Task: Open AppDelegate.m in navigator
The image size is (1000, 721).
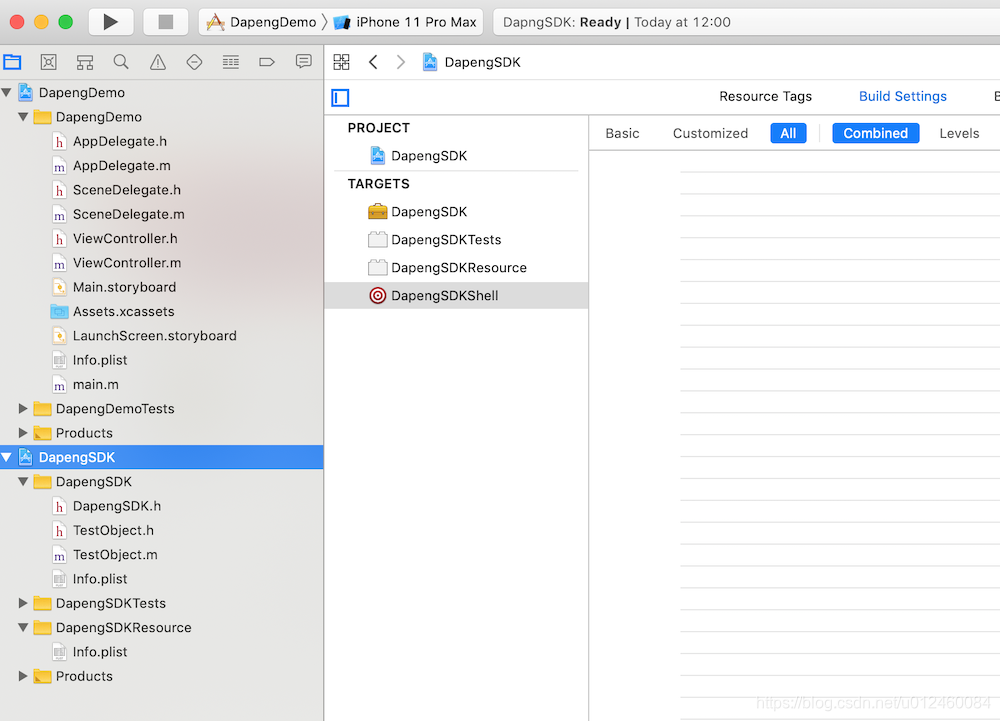Action: [x=121, y=165]
